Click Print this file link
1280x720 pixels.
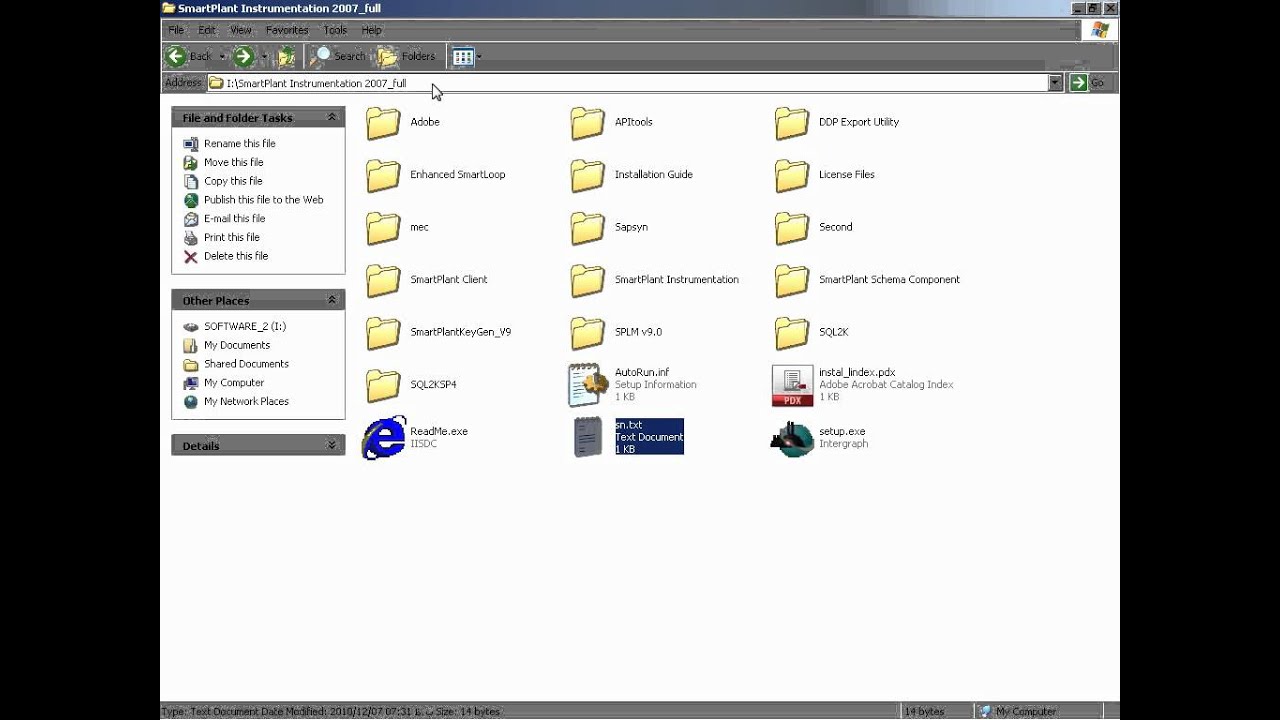[231, 237]
